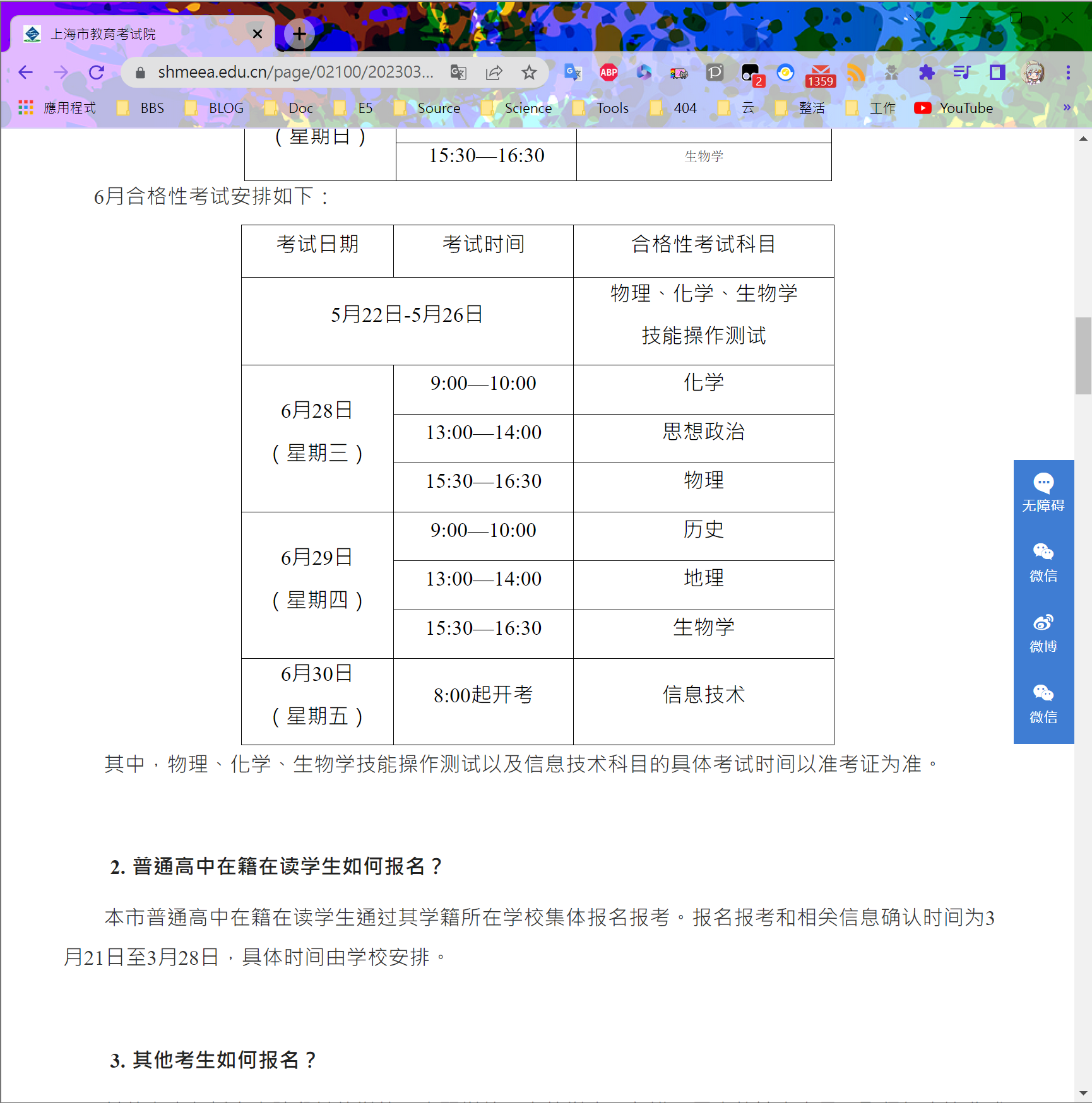Open the YouTube bookmark
This screenshot has height=1103, width=1092.
954,108
